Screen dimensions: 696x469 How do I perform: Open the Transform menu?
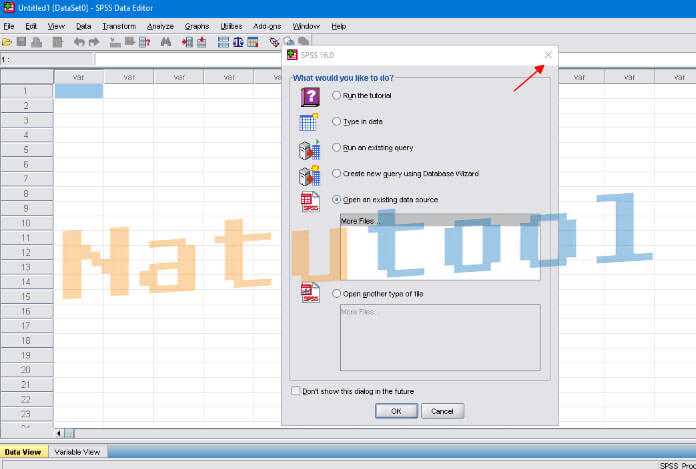click(119, 27)
